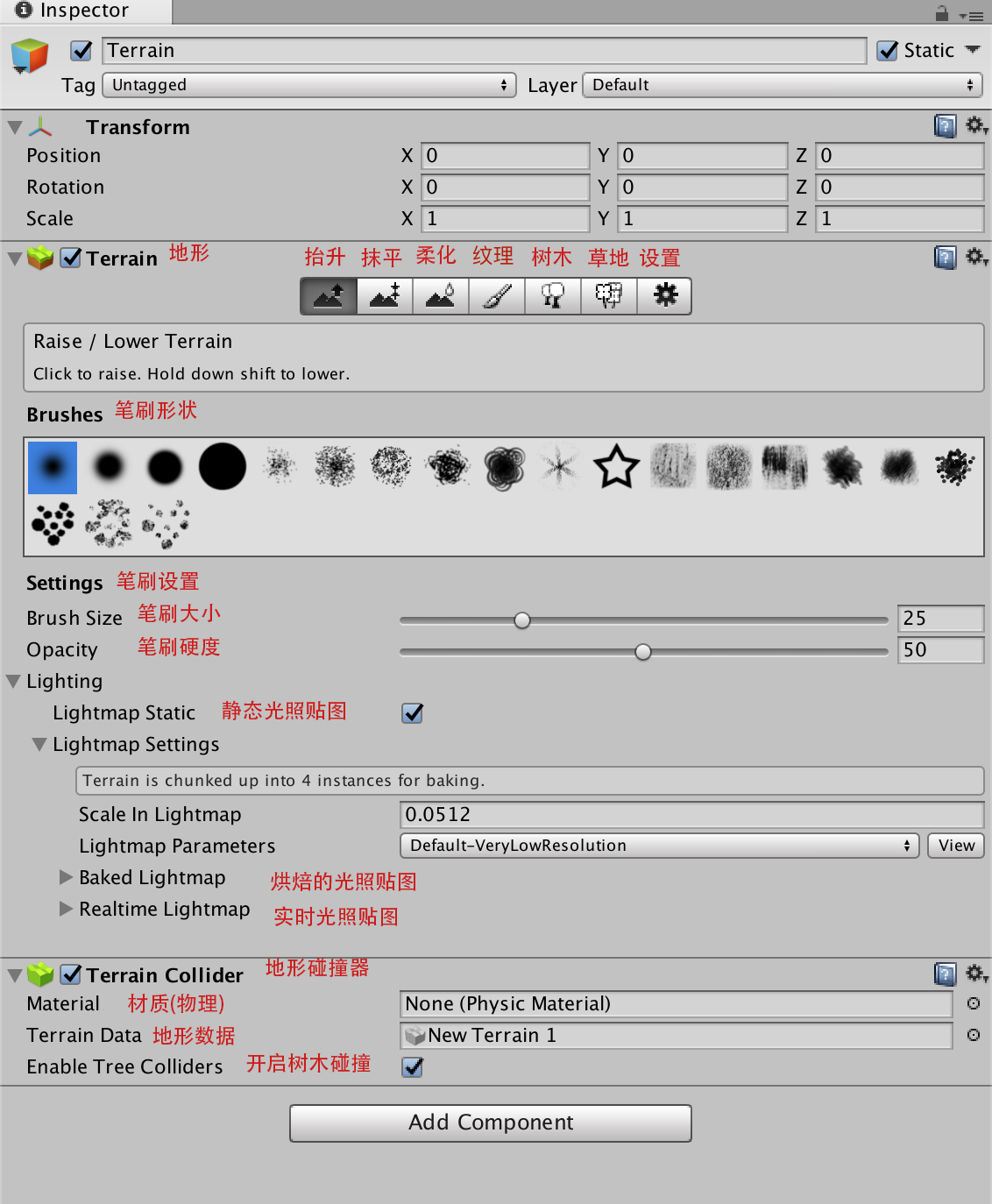
Task: Switch to the Inspector tab
Action: (x=84, y=11)
